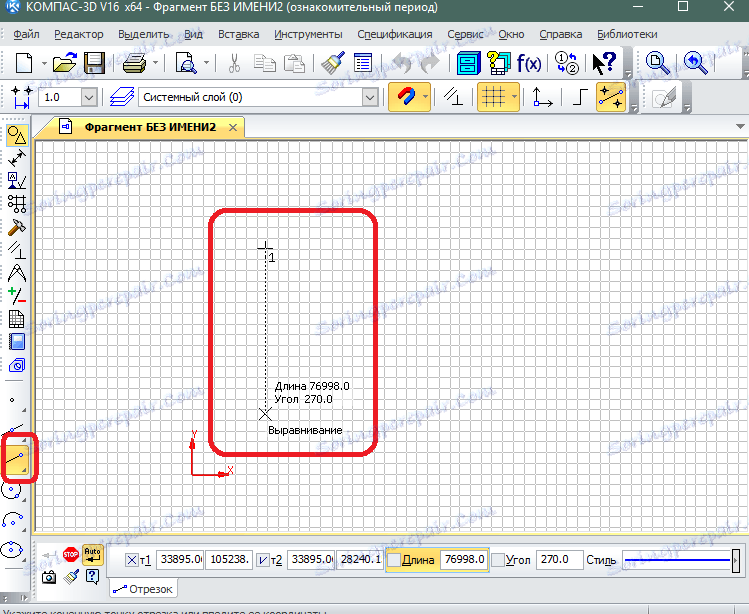Open the line style dropdown arrow
This screenshot has height=614, width=749.
pos(736,560)
